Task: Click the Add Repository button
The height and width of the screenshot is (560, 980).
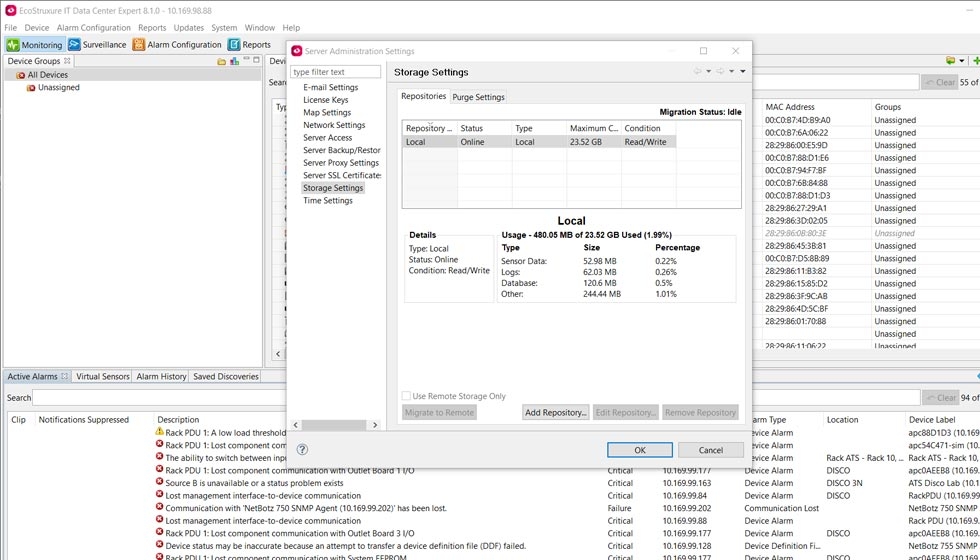Action: point(556,412)
